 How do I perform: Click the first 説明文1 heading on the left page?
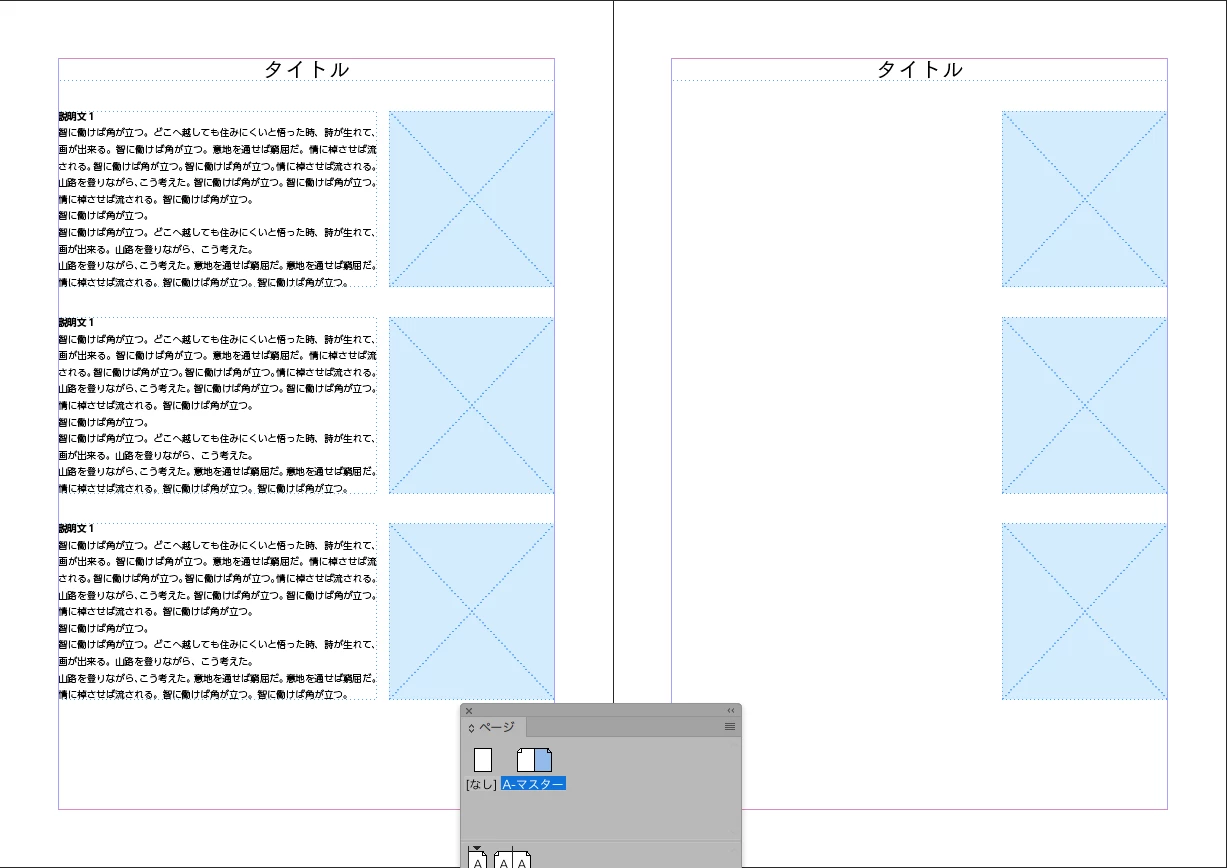[76, 117]
